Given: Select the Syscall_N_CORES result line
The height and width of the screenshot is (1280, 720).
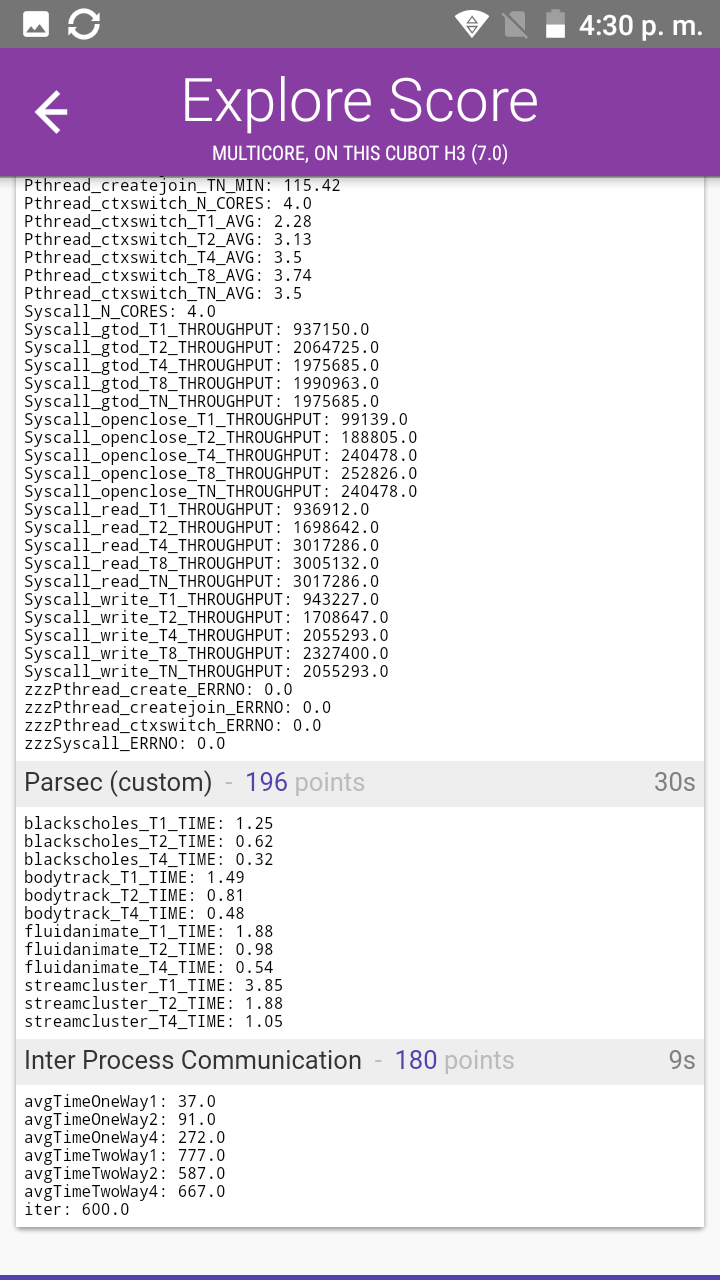Looking at the screenshot, I should point(120,311).
